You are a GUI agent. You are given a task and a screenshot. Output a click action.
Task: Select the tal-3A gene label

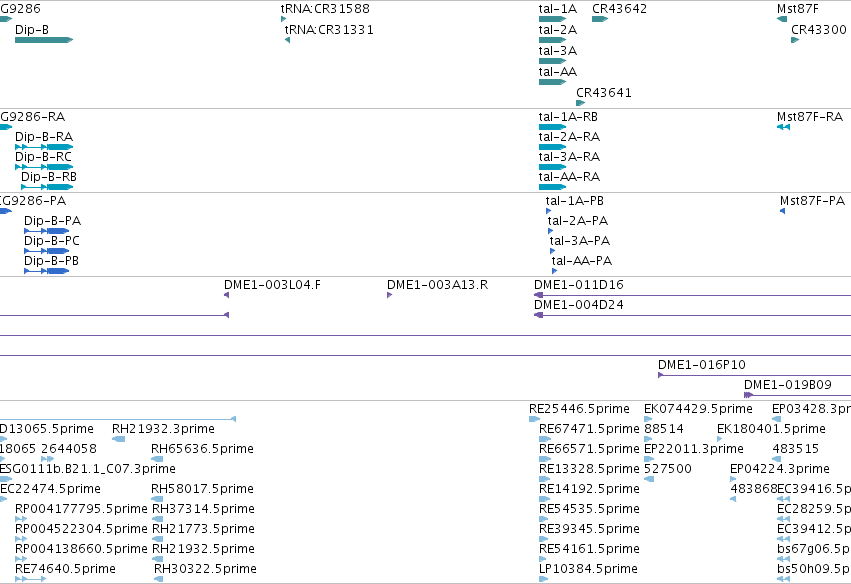coord(558,51)
